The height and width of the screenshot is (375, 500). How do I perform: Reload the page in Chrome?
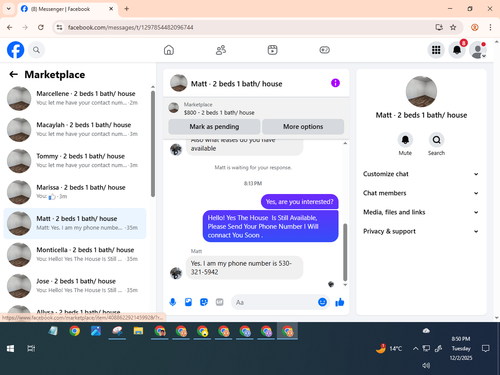(41, 27)
